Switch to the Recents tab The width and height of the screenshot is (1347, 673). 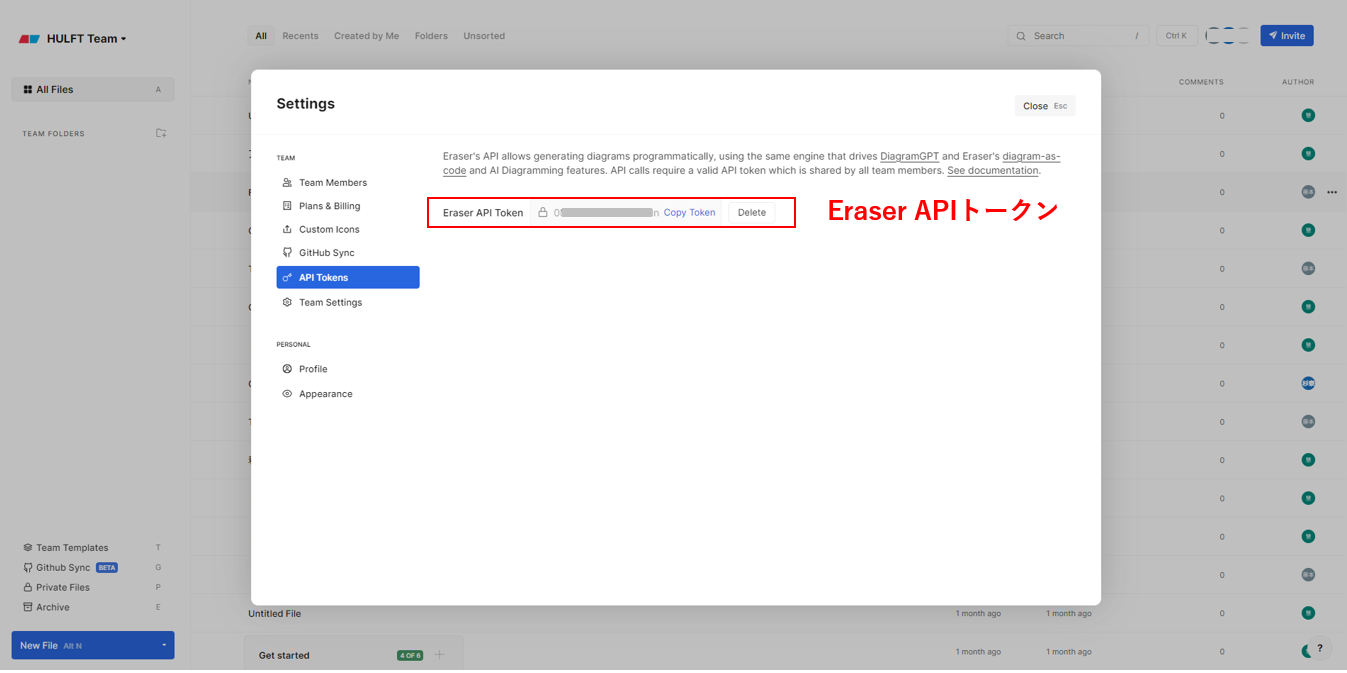coord(300,36)
